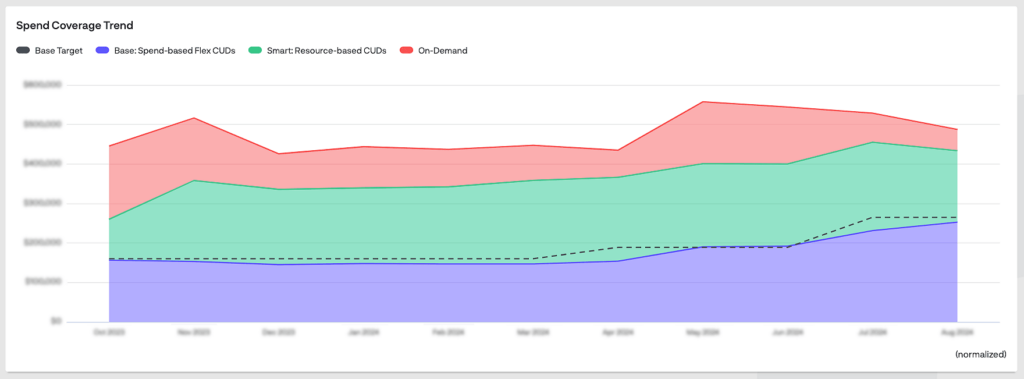Select the Spend Coverage Trend title
Image resolution: width=1024 pixels, height=379 pixels.
(x=74, y=25)
